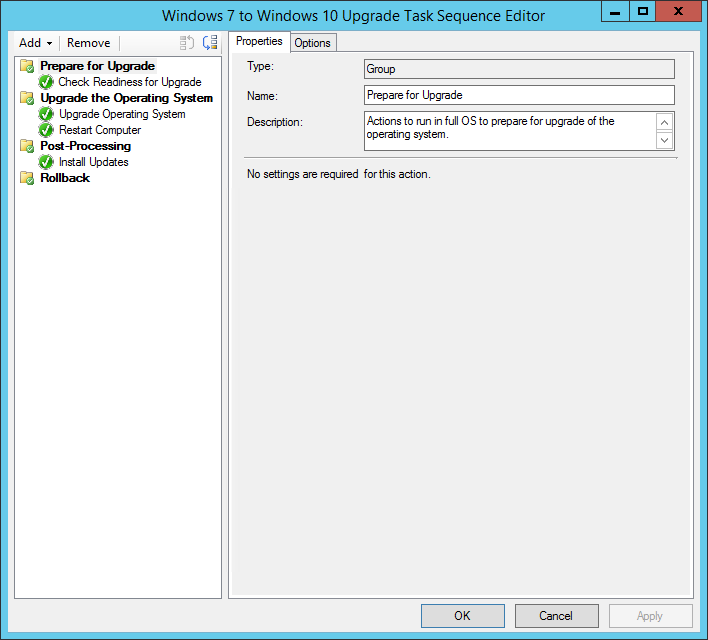Click the 'Type:' label
The width and height of the screenshot is (708, 640).
[260, 66]
